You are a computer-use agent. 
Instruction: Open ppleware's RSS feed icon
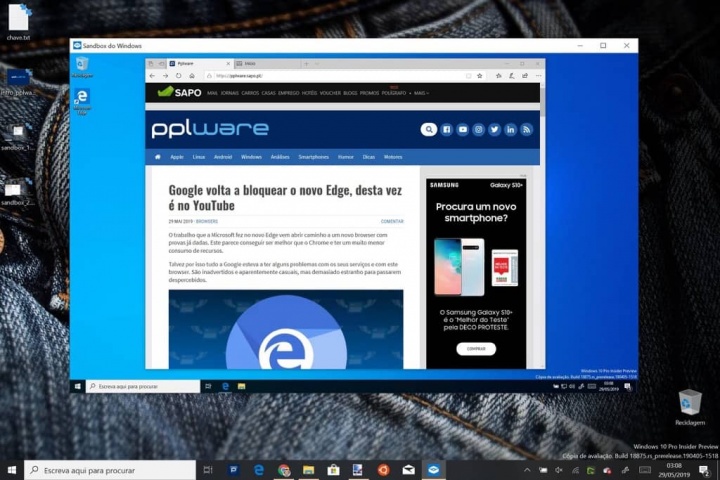(527, 129)
